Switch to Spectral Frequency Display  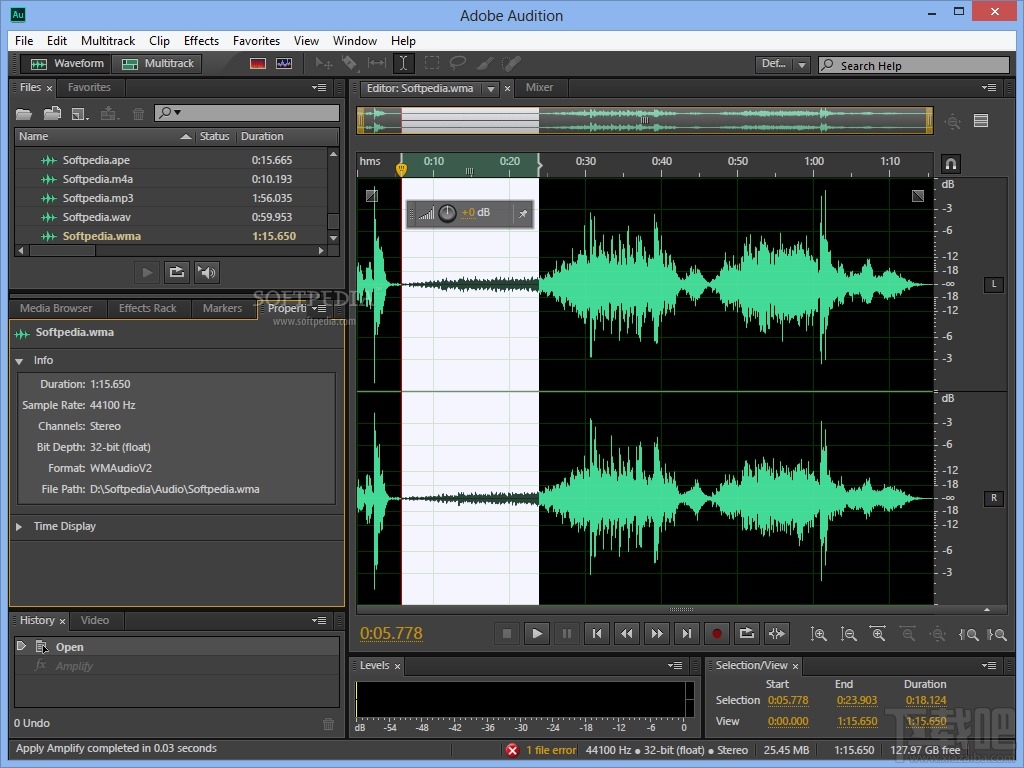pos(258,63)
